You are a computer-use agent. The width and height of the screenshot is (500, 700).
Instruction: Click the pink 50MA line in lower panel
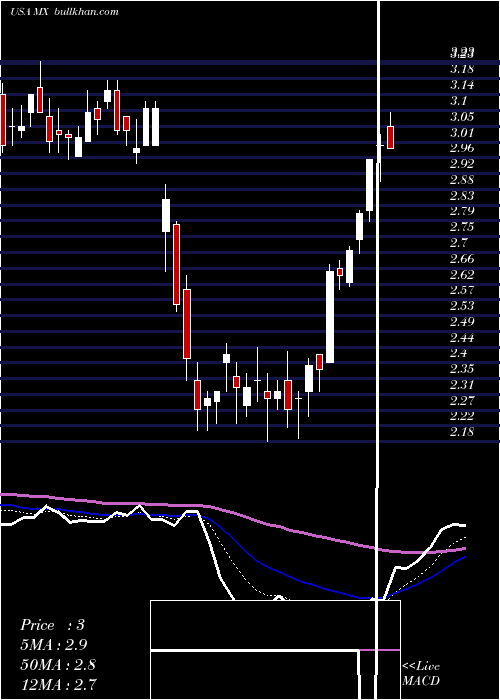268,524
